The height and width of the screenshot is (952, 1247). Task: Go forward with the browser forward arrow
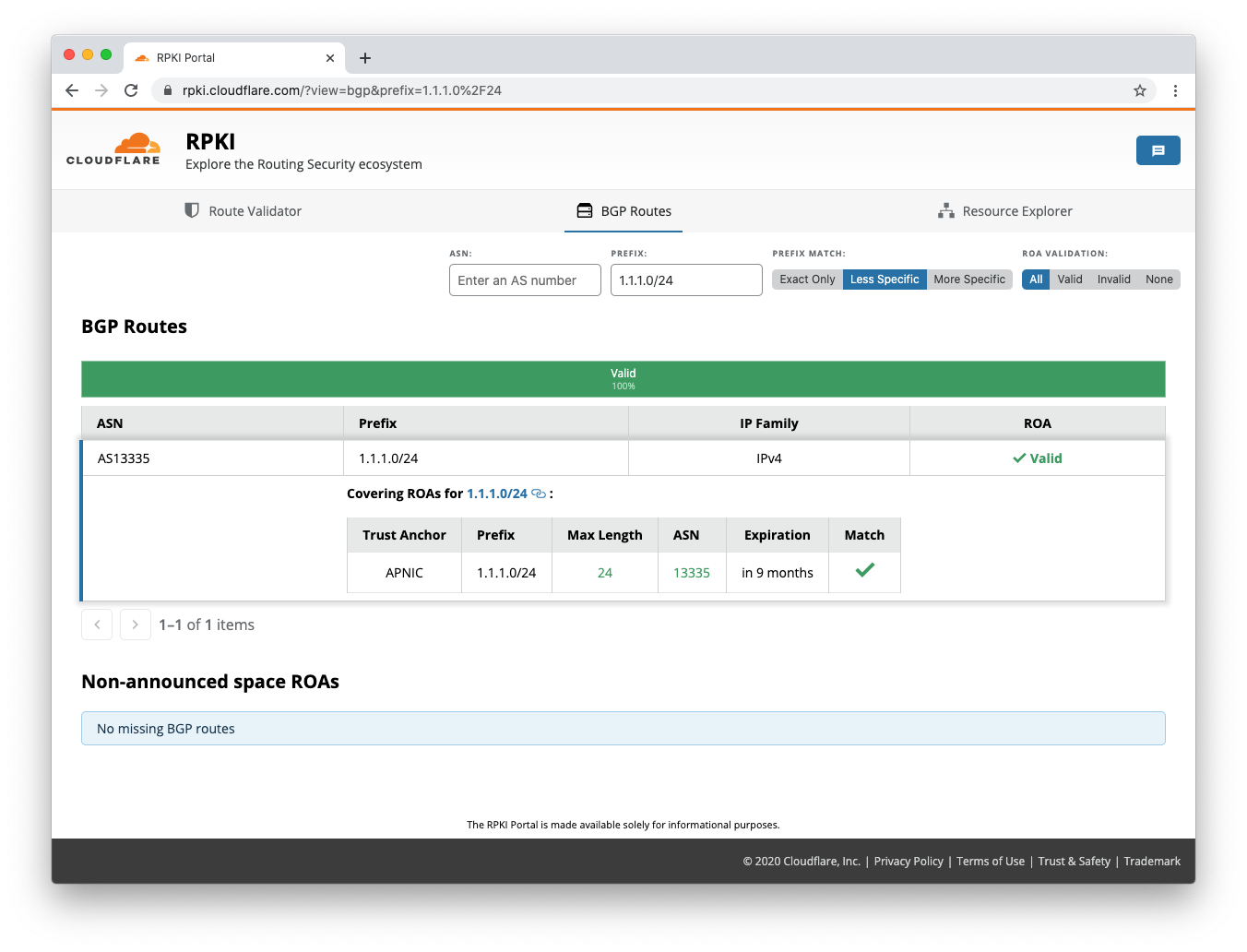(x=101, y=90)
